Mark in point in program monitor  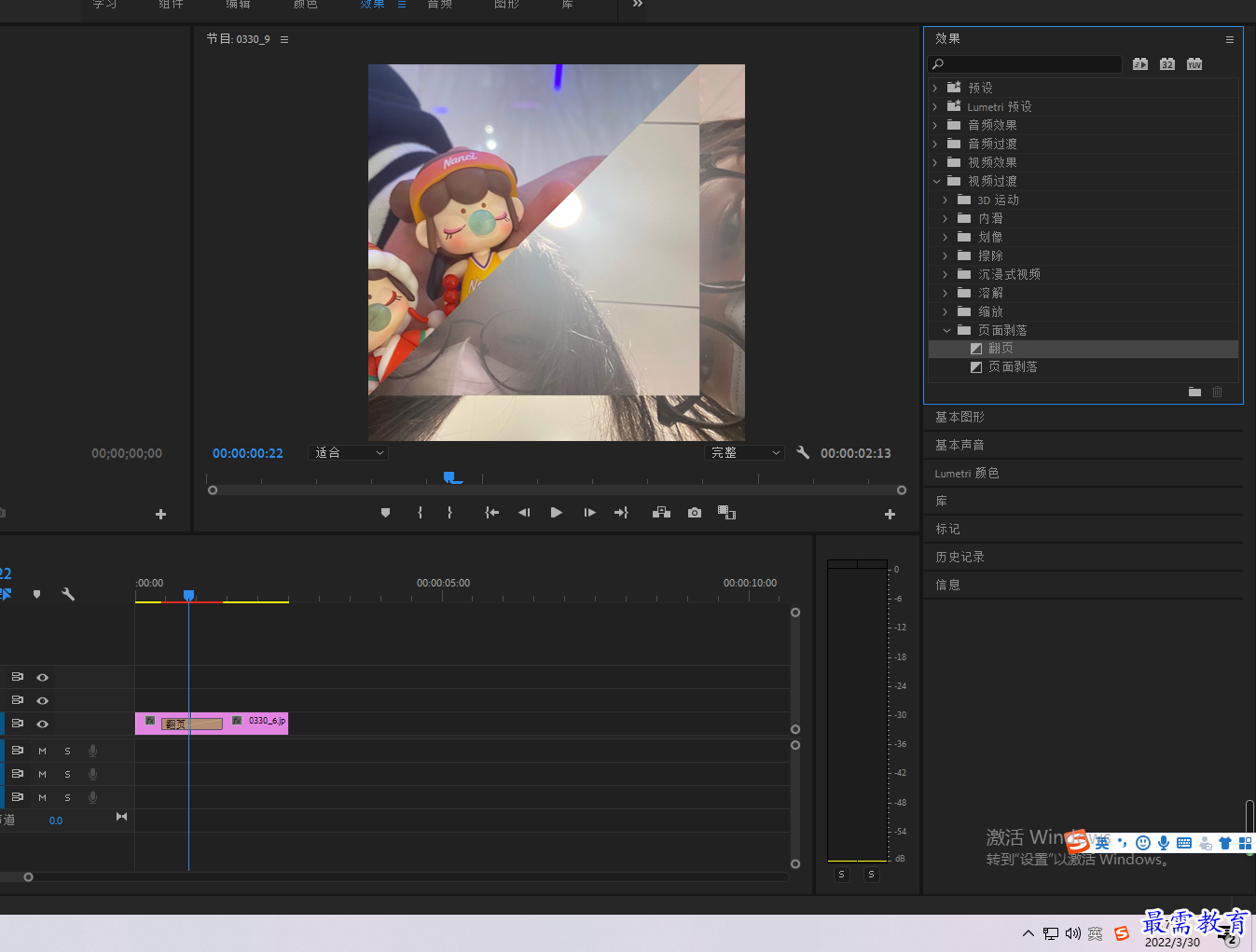(x=421, y=513)
